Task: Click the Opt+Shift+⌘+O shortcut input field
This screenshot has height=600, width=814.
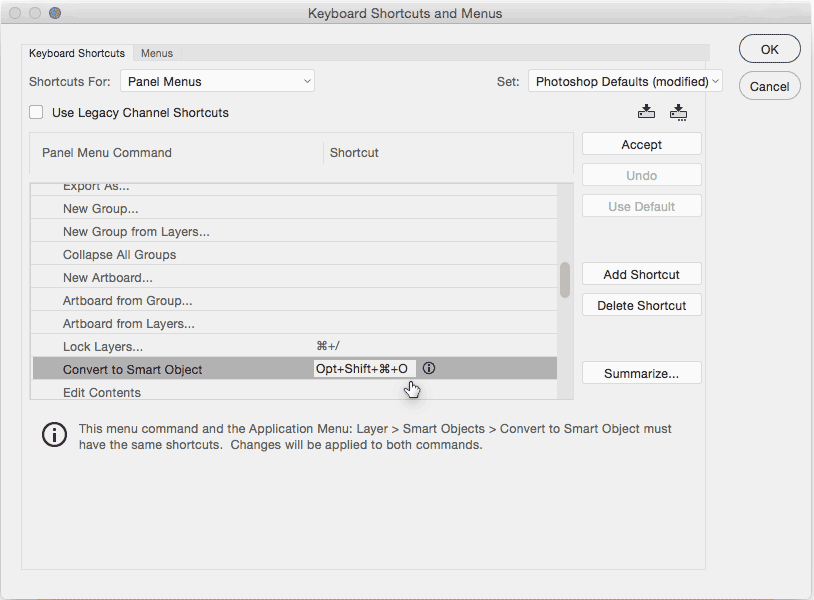Action: [364, 369]
